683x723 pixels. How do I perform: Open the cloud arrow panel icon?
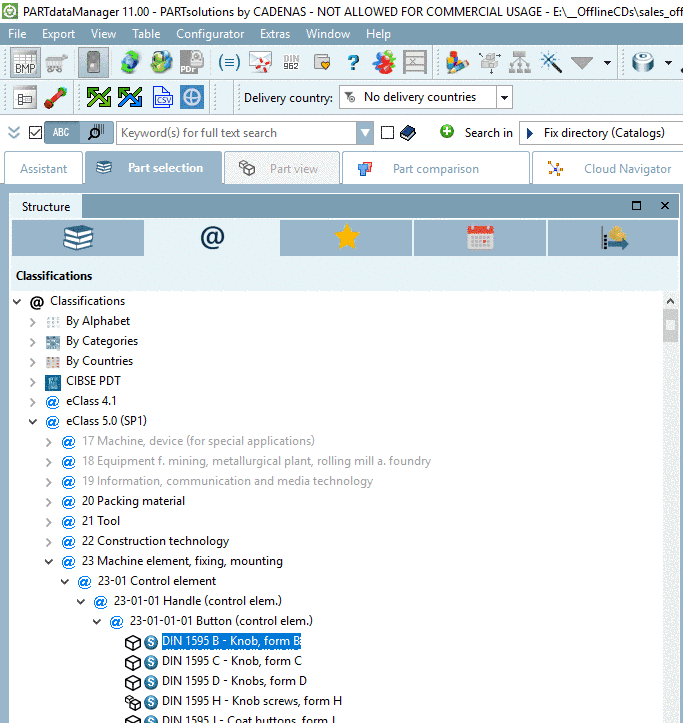pyautogui.click(x=613, y=237)
